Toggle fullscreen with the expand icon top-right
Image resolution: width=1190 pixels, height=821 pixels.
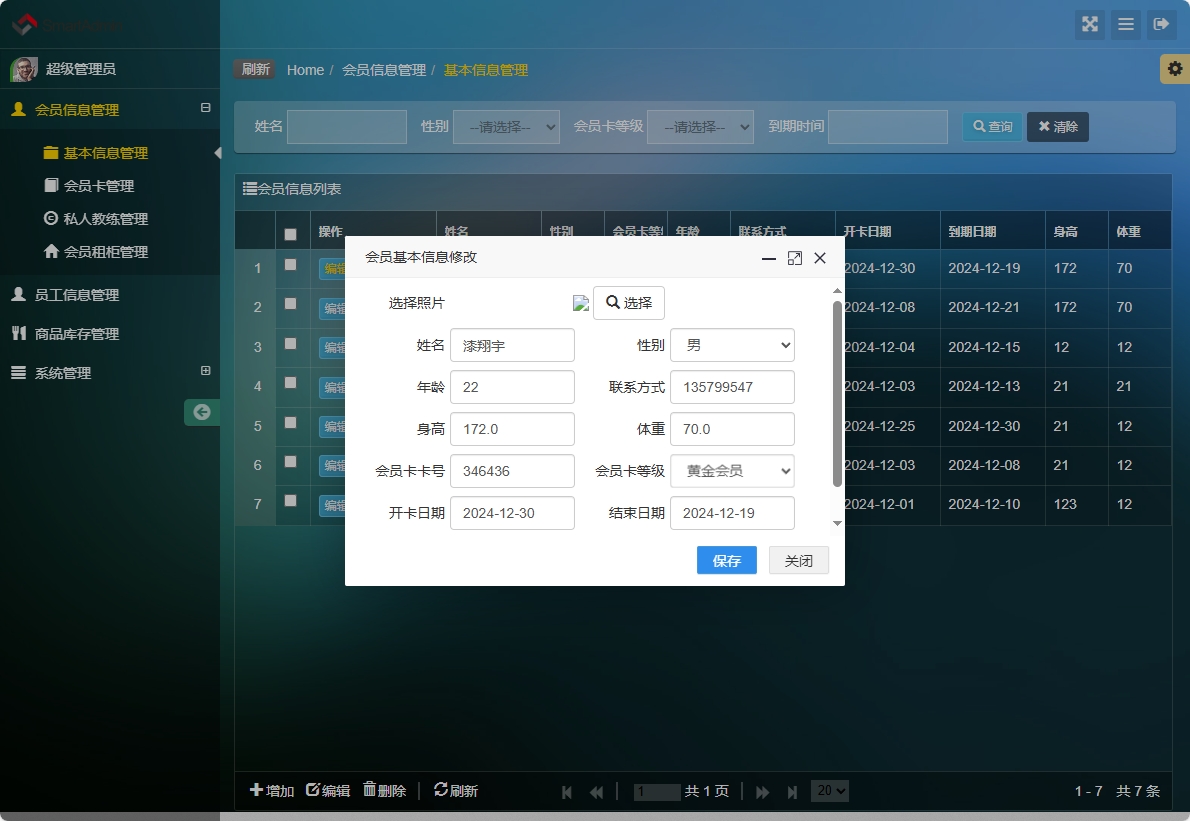tap(1090, 25)
